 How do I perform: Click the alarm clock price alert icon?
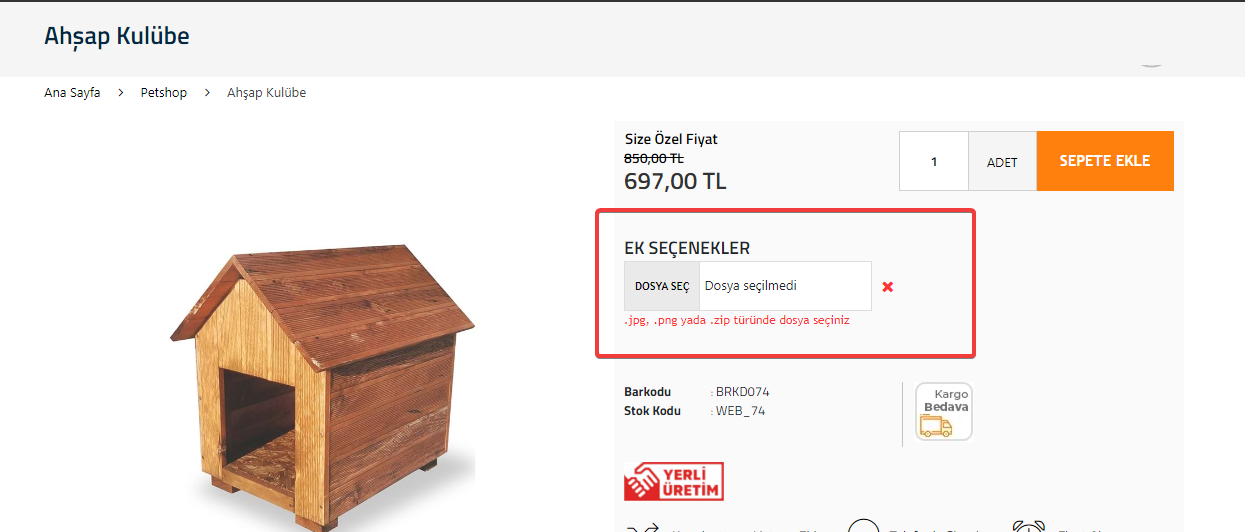coord(1029,526)
